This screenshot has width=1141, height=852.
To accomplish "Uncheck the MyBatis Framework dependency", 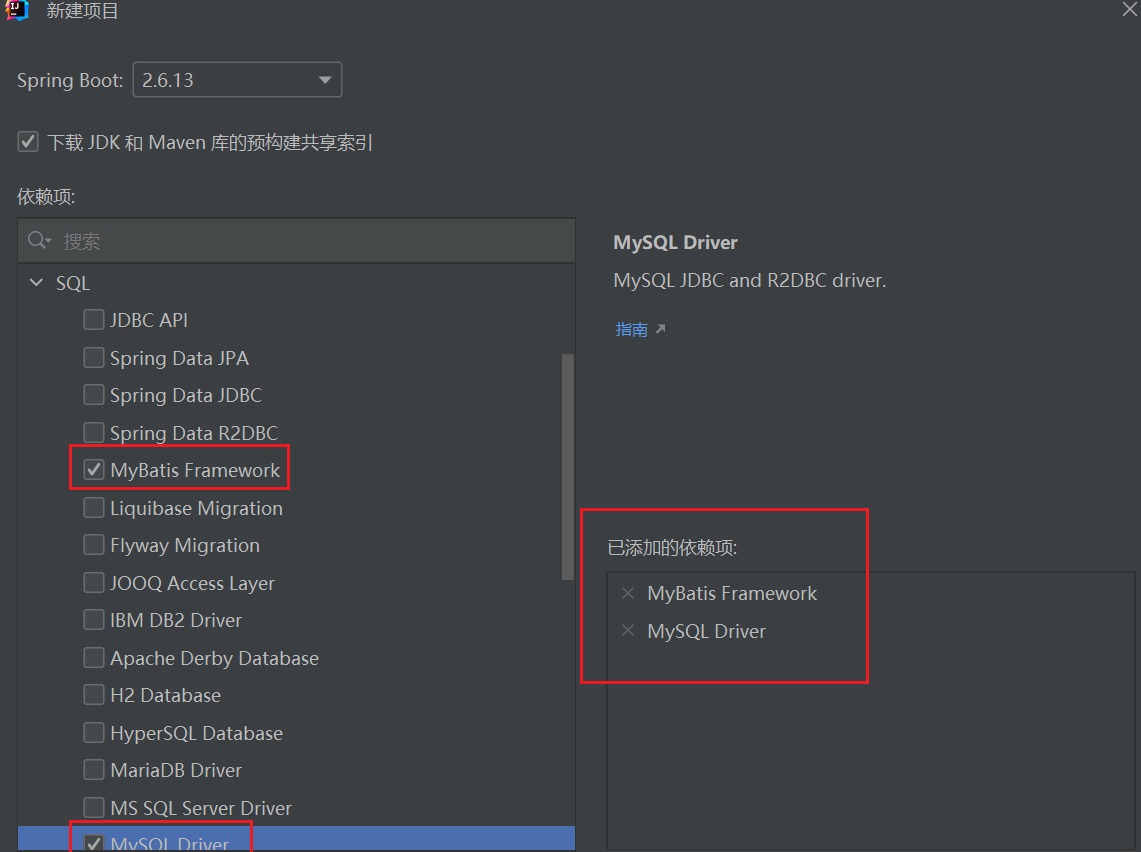I will [94, 469].
